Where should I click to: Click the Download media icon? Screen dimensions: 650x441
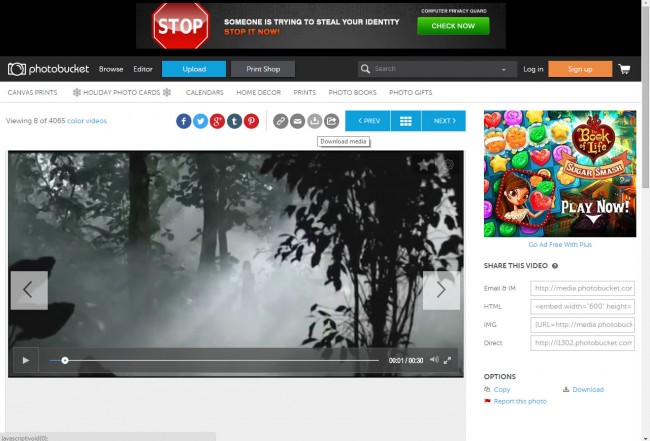coord(314,121)
